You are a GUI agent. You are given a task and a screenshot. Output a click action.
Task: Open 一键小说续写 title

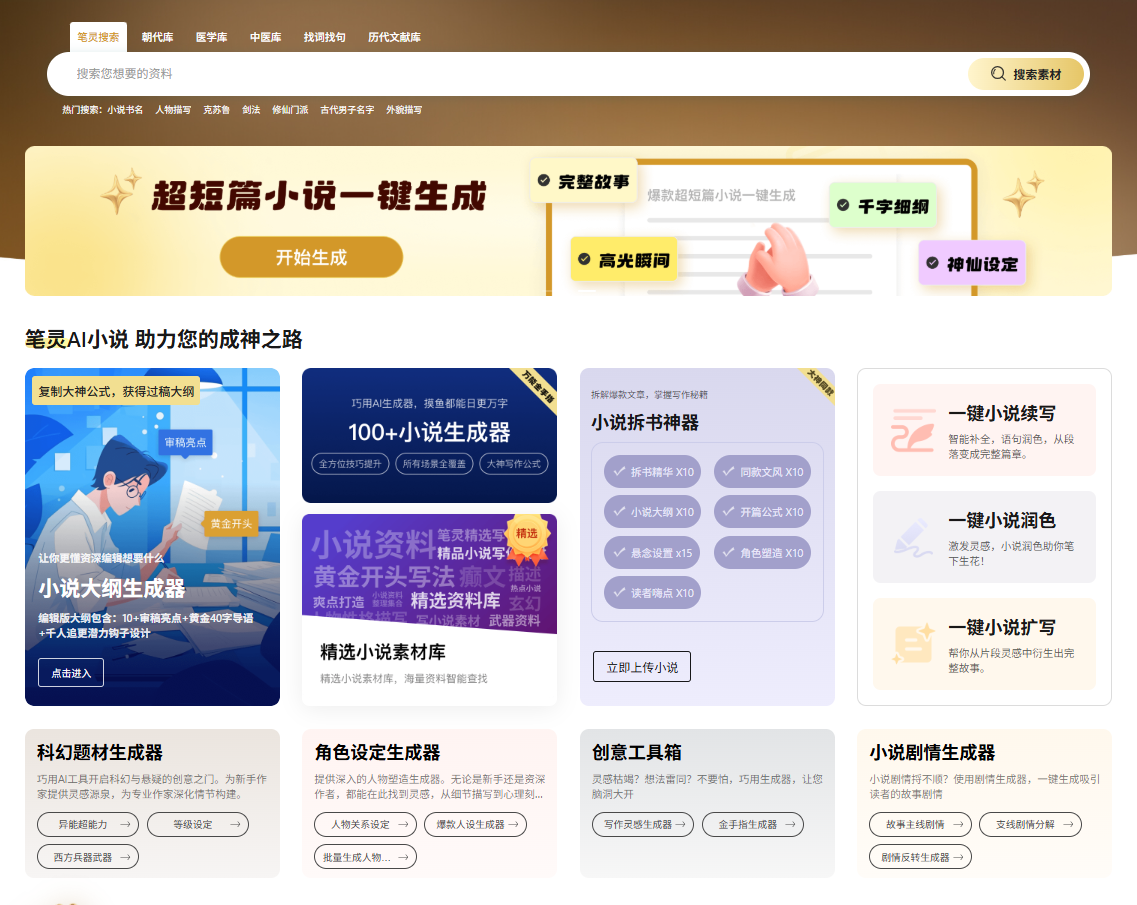[1002, 413]
